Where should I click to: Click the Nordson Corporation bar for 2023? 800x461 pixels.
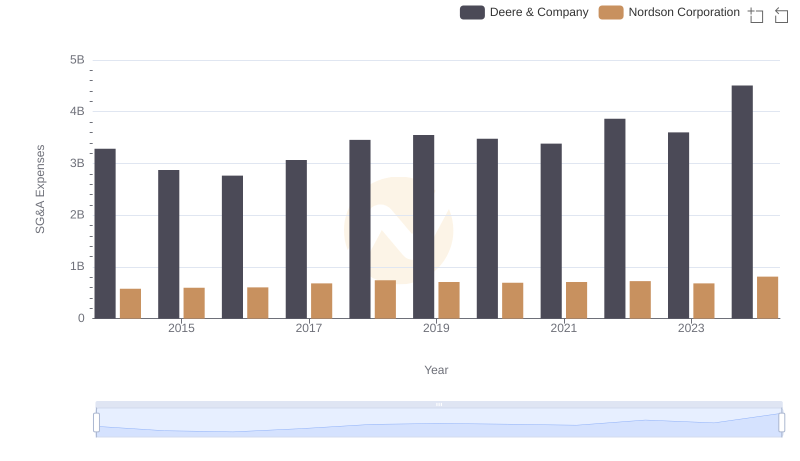tap(704, 301)
